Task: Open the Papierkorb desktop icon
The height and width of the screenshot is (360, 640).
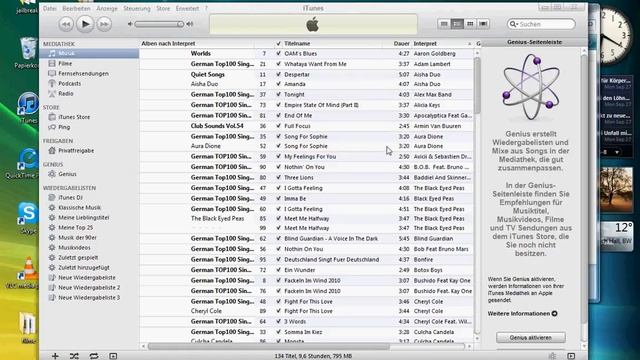Action: 27,53
